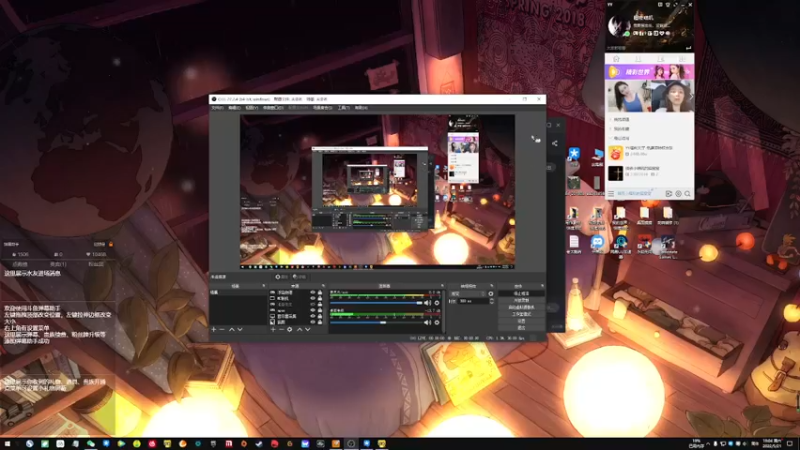This screenshot has height=450, width=800.
Task: Click the Exit button in Controls
Action: point(521,328)
